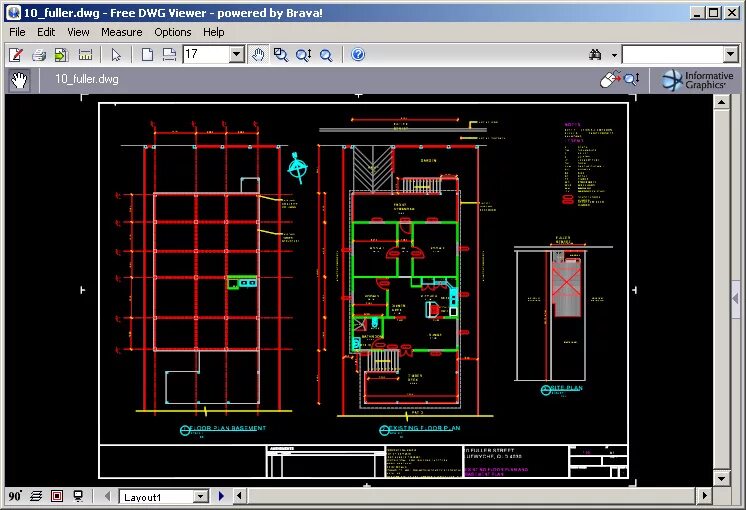Click the Print icon

[39, 55]
